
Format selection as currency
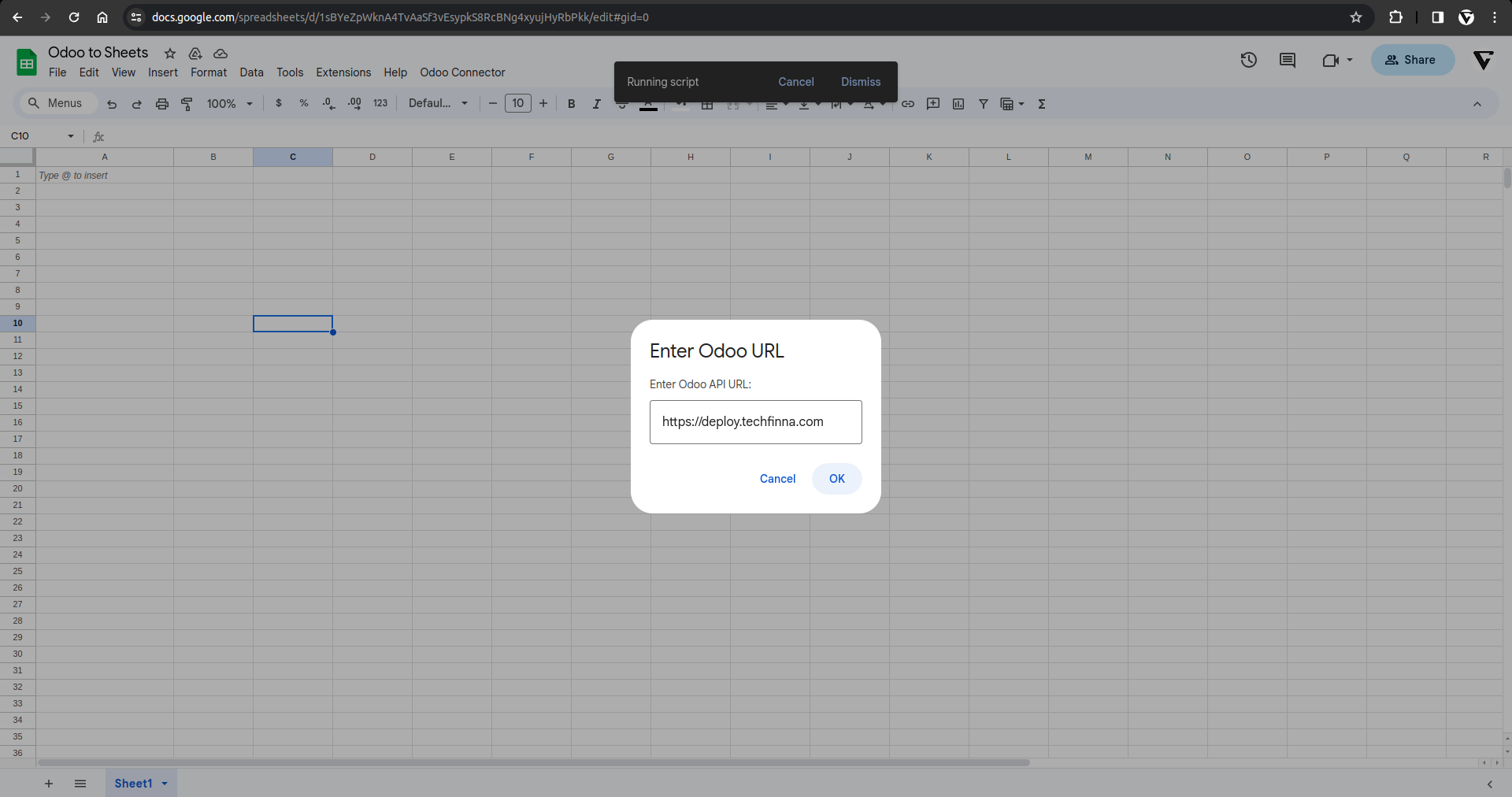[x=279, y=103]
